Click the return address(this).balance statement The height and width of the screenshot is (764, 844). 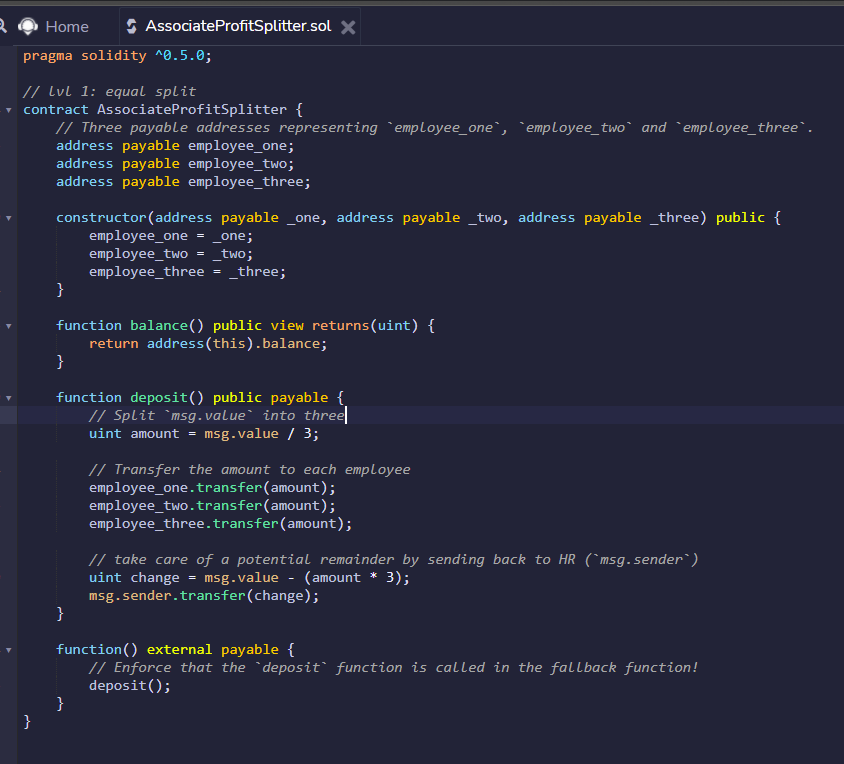tap(210, 343)
